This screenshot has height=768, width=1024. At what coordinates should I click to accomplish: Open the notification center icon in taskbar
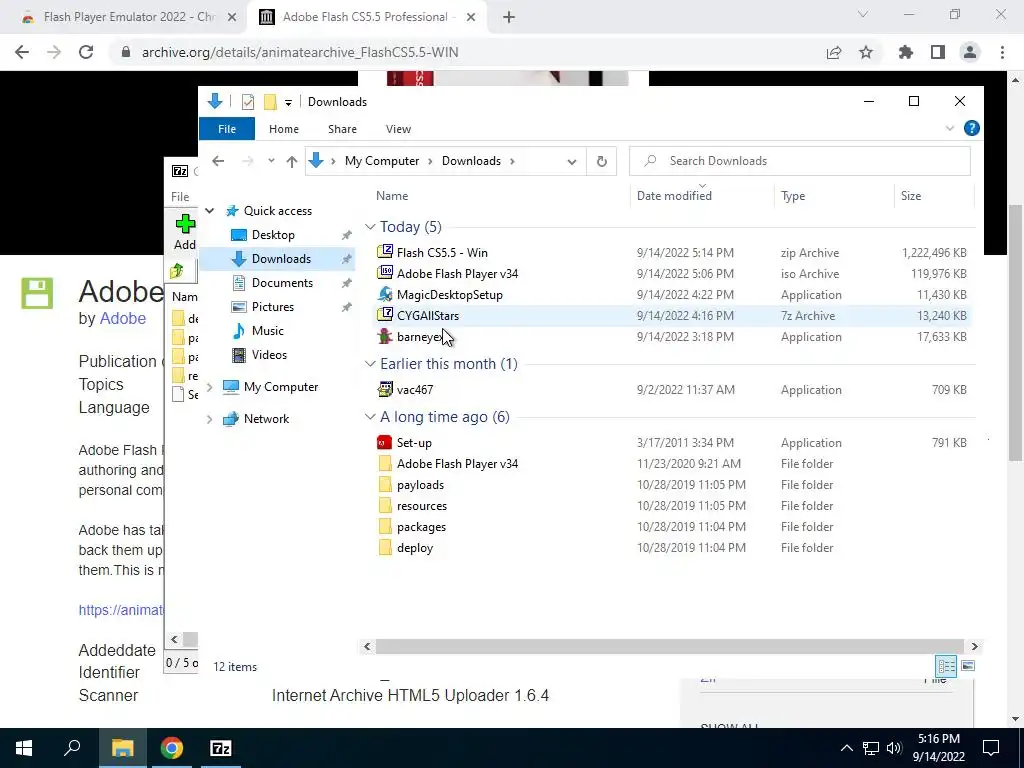click(991, 748)
